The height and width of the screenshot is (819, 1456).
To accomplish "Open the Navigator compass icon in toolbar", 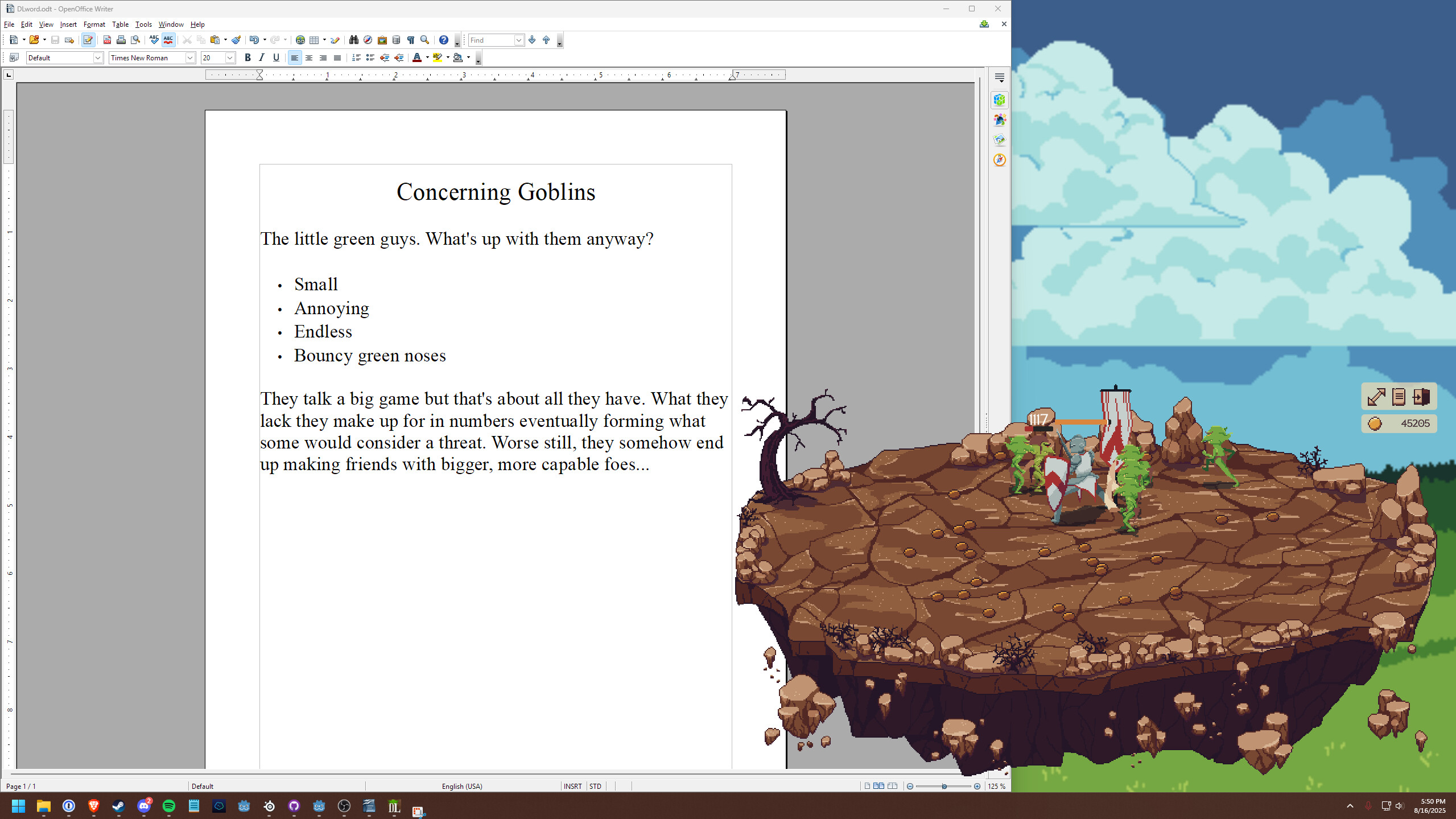I will [x=368, y=40].
